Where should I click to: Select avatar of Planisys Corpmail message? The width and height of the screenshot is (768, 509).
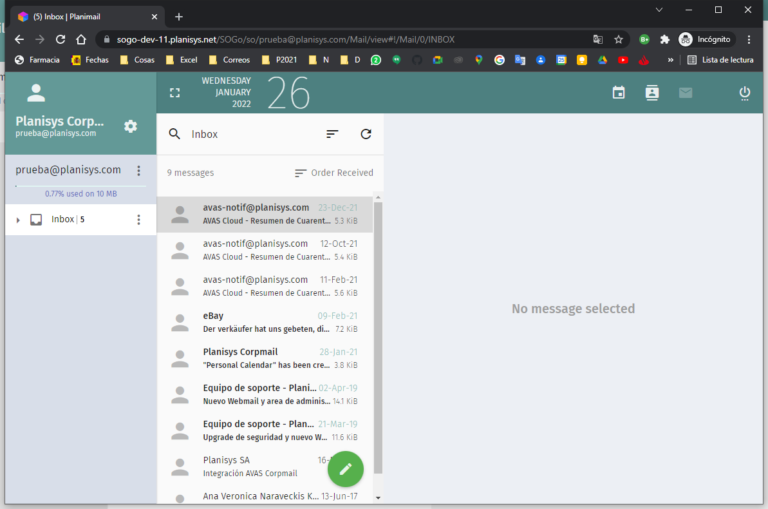coord(180,358)
